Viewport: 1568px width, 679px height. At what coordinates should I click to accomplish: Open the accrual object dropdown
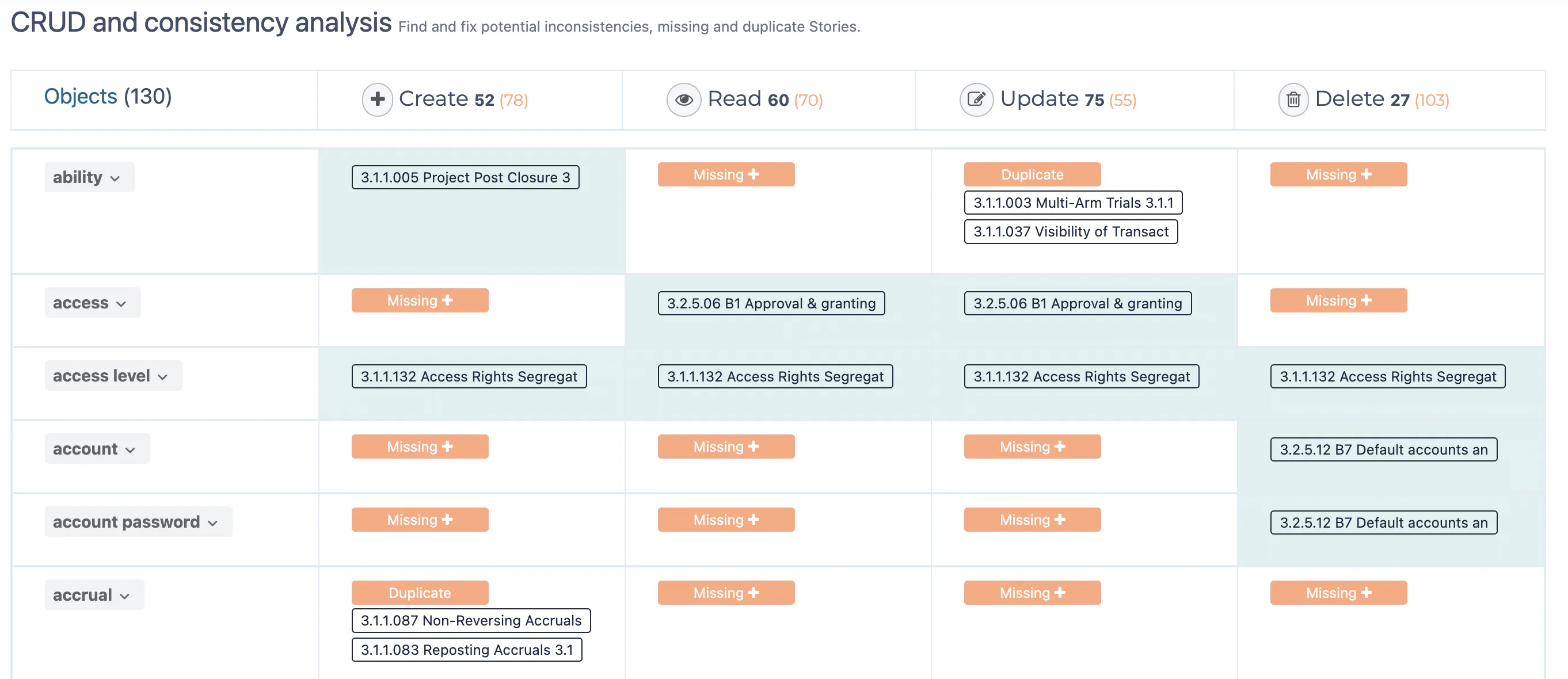[94, 595]
